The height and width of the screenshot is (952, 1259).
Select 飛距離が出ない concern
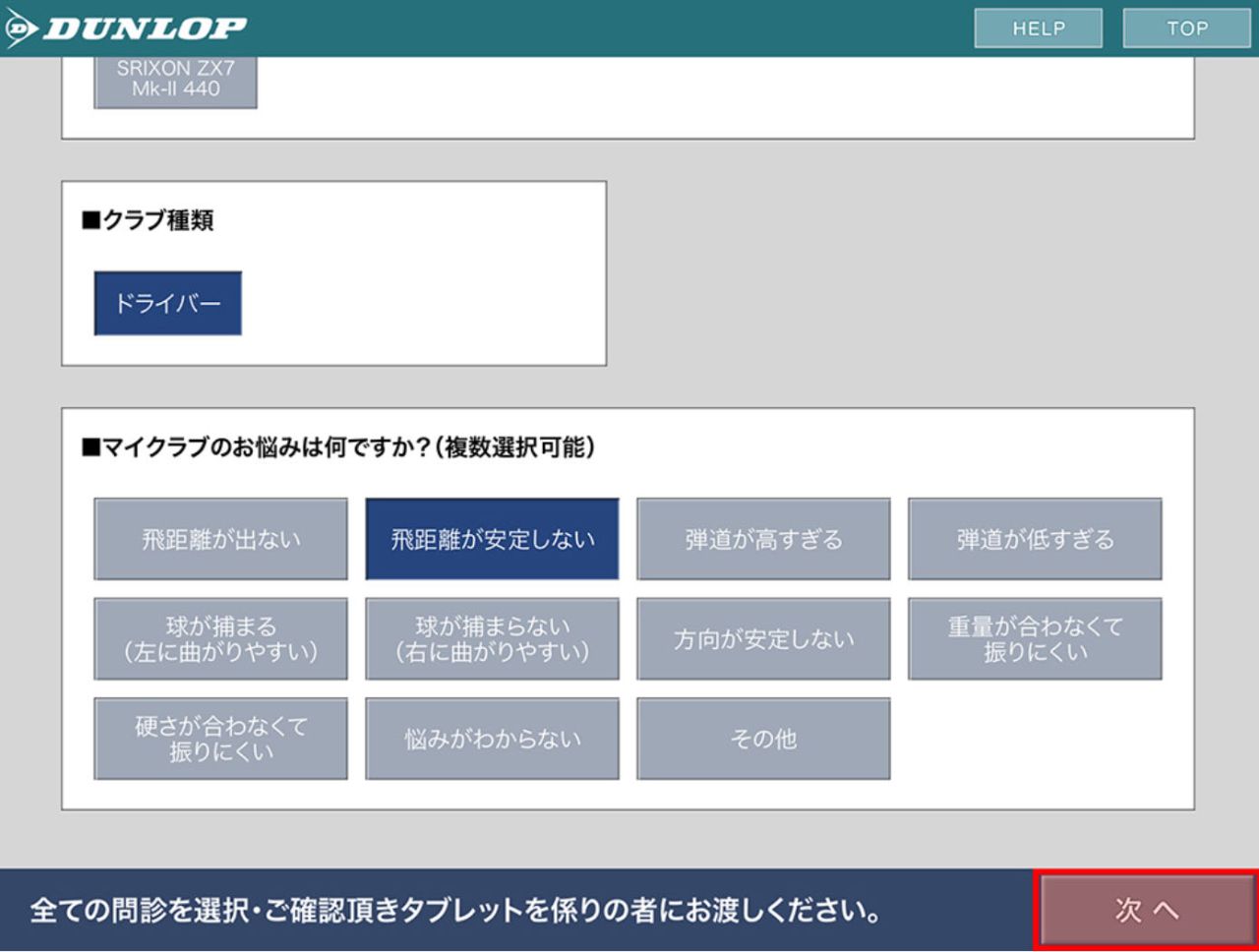click(220, 539)
